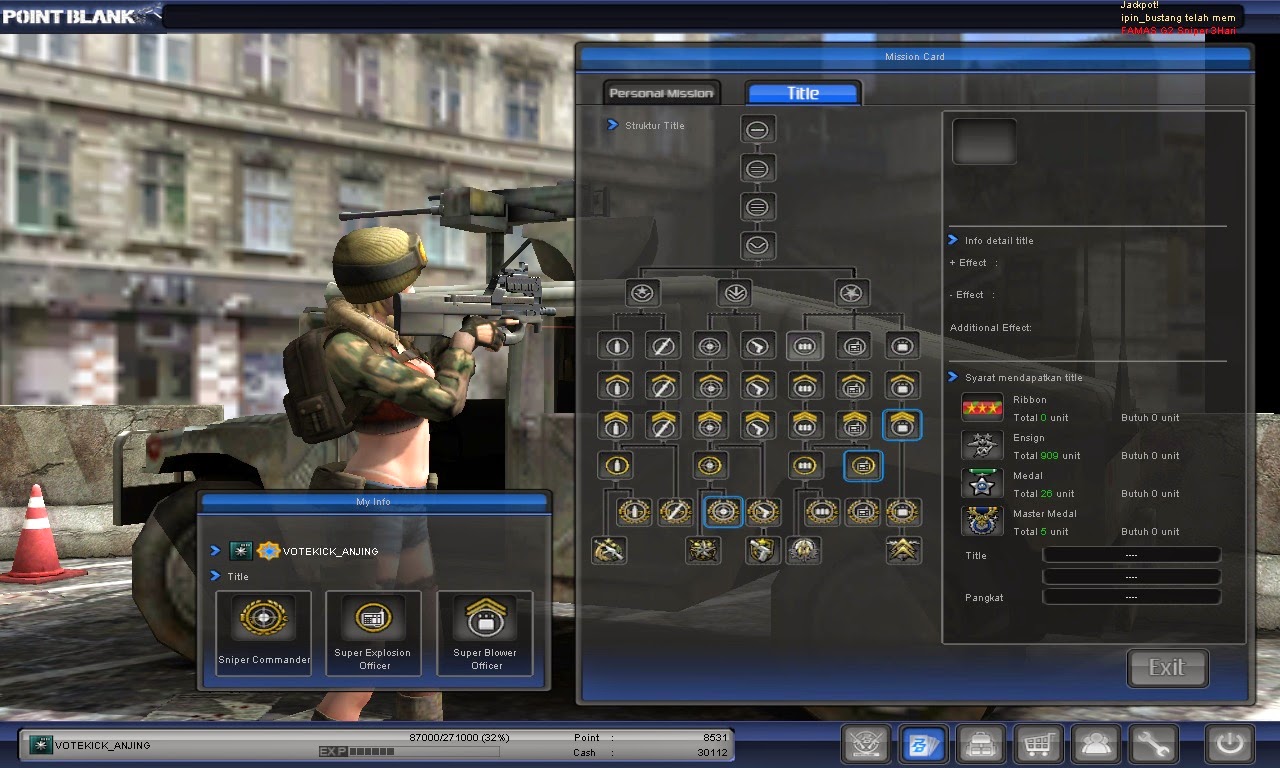The width and height of the screenshot is (1280, 768).
Task: Open the second empty title dropdown field
Action: click(1131, 576)
